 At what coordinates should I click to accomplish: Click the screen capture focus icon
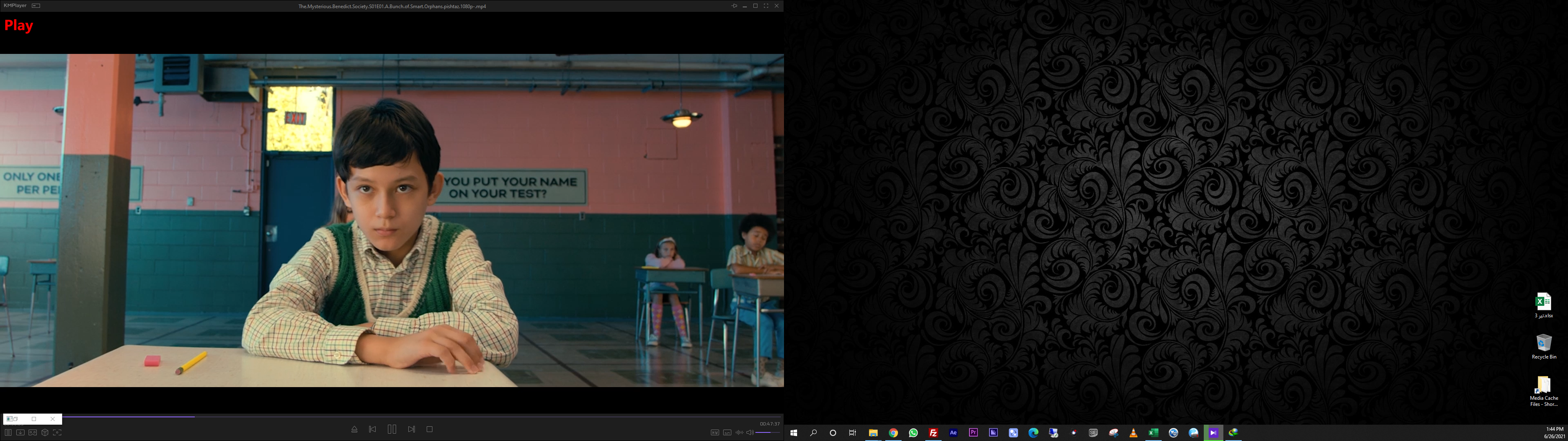click(x=57, y=432)
